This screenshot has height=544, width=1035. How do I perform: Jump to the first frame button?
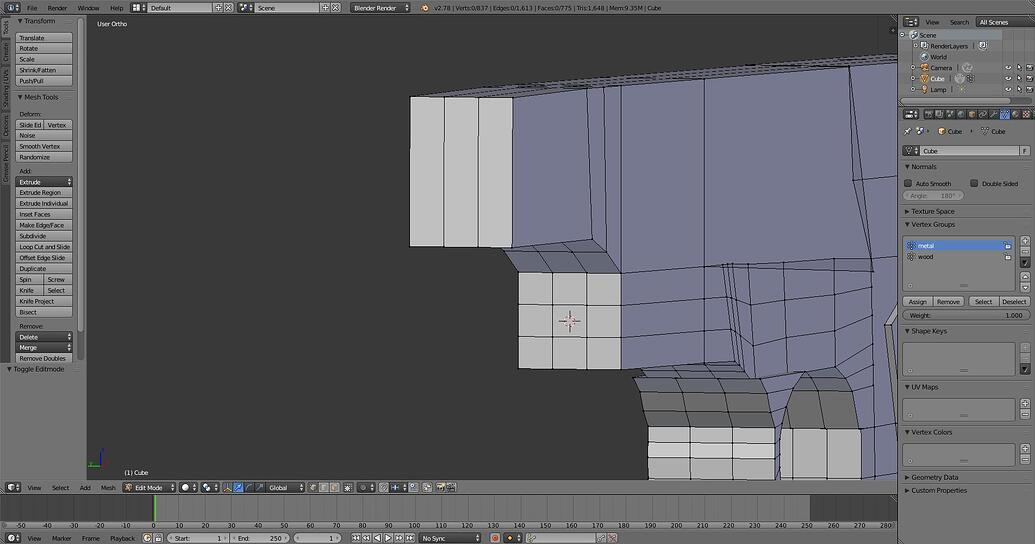coord(356,538)
